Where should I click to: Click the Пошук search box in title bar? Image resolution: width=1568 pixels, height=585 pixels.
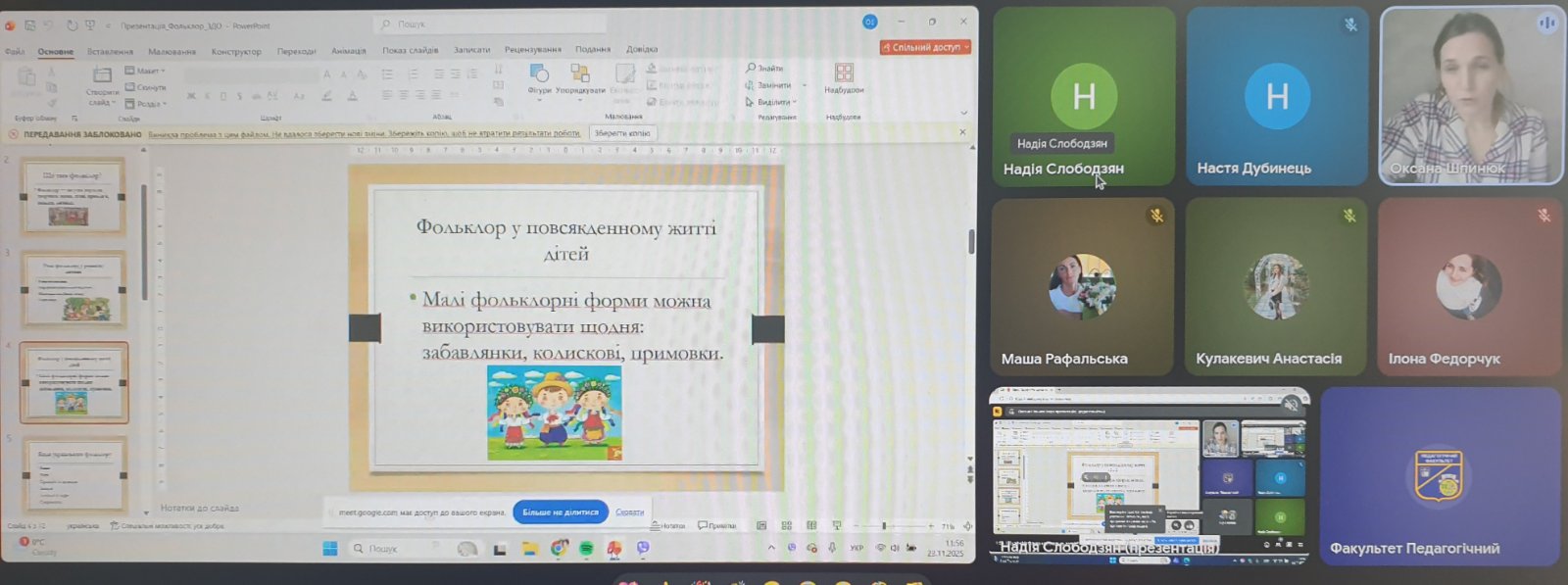point(490,24)
